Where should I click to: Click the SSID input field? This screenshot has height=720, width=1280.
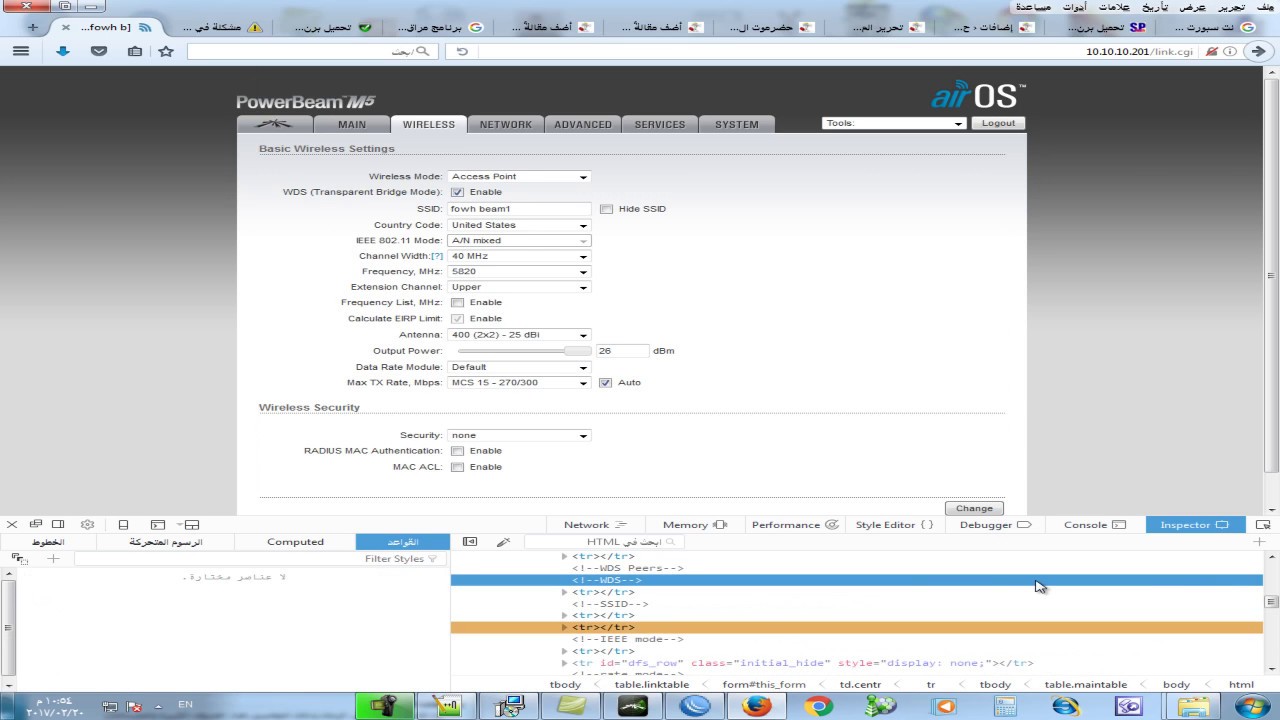pyautogui.click(x=519, y=209)
